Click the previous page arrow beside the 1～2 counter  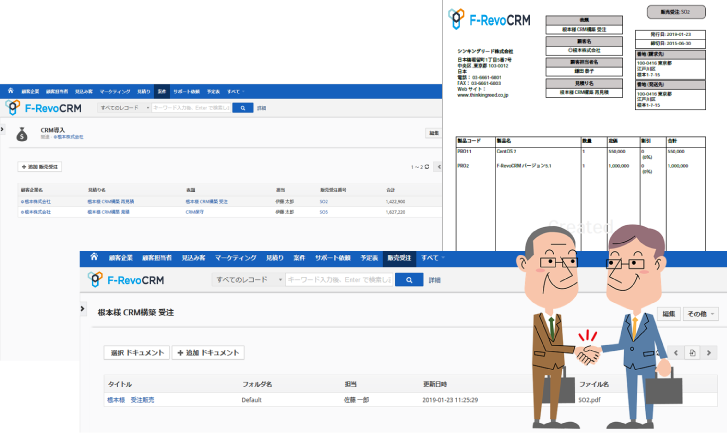pyautogui.click(x=438, y=166)
